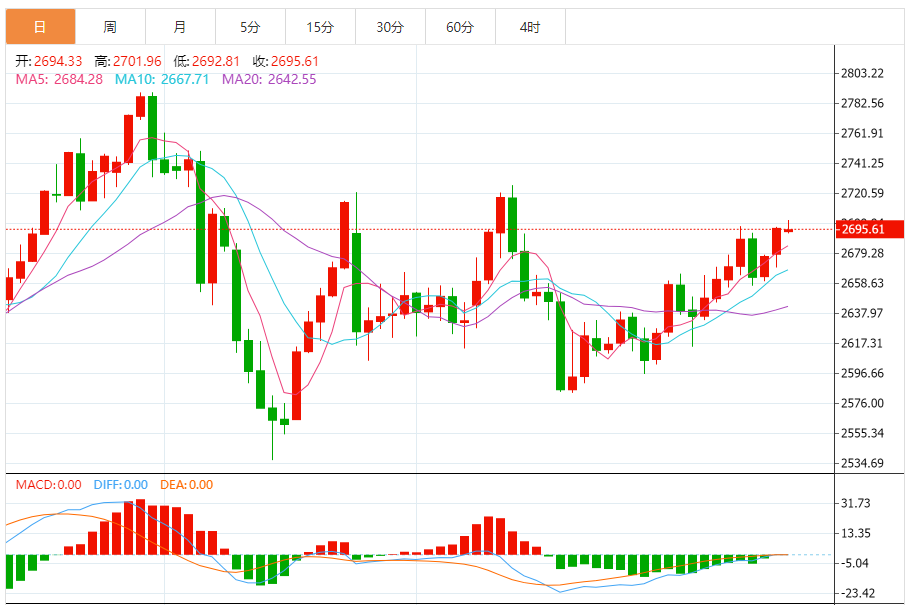The height and width of the screenshot is (605, 907).
Task: Click the low price 2692.81
Action: (216, 61)
